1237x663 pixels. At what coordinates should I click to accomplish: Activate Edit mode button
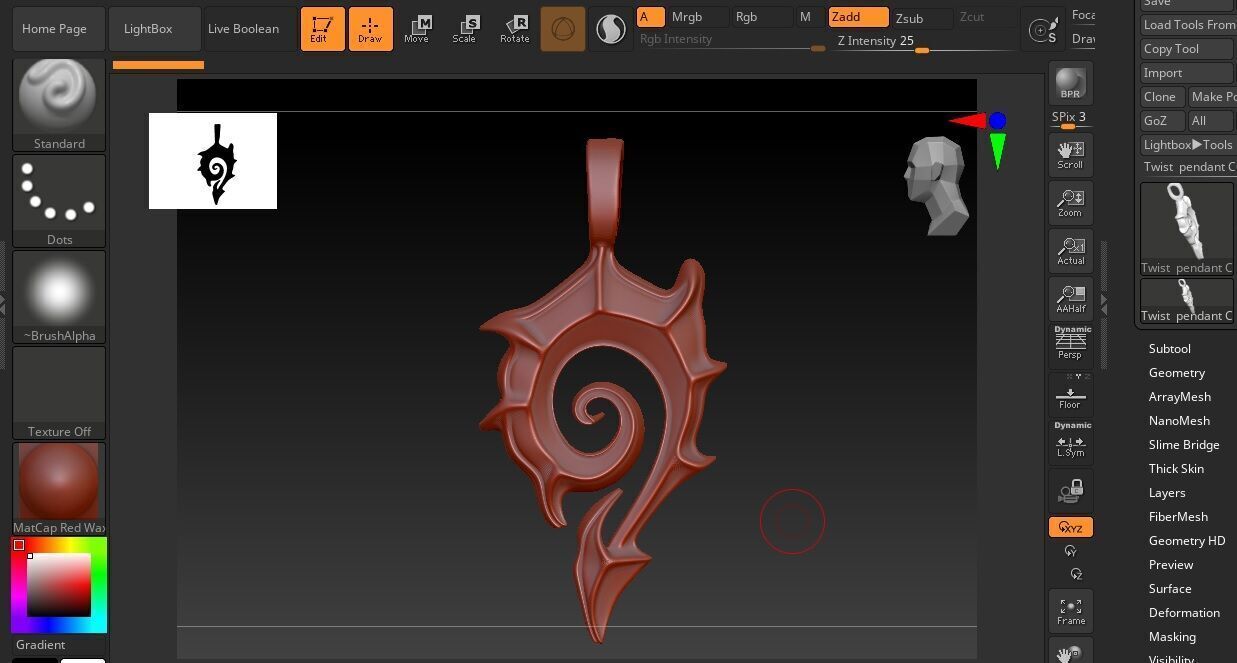[x=322, y=29]
